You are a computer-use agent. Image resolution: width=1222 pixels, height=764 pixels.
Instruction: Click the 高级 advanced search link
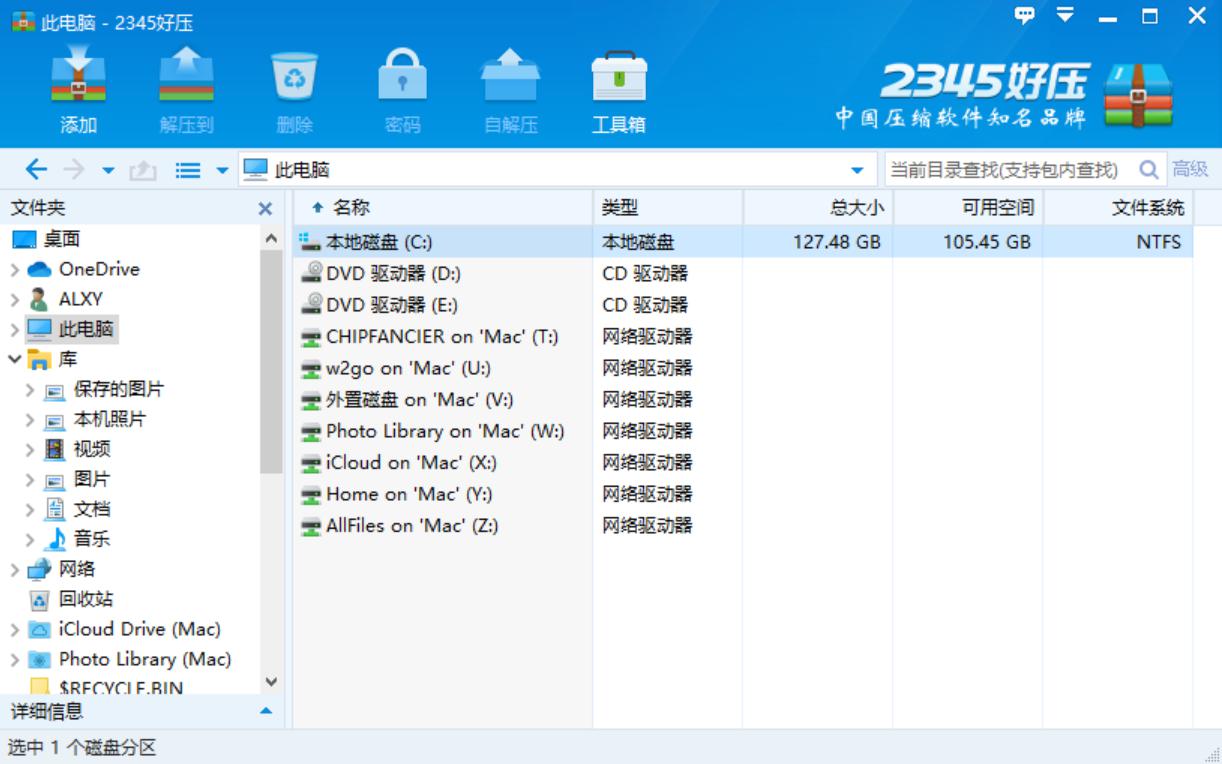coord(1190,170)
